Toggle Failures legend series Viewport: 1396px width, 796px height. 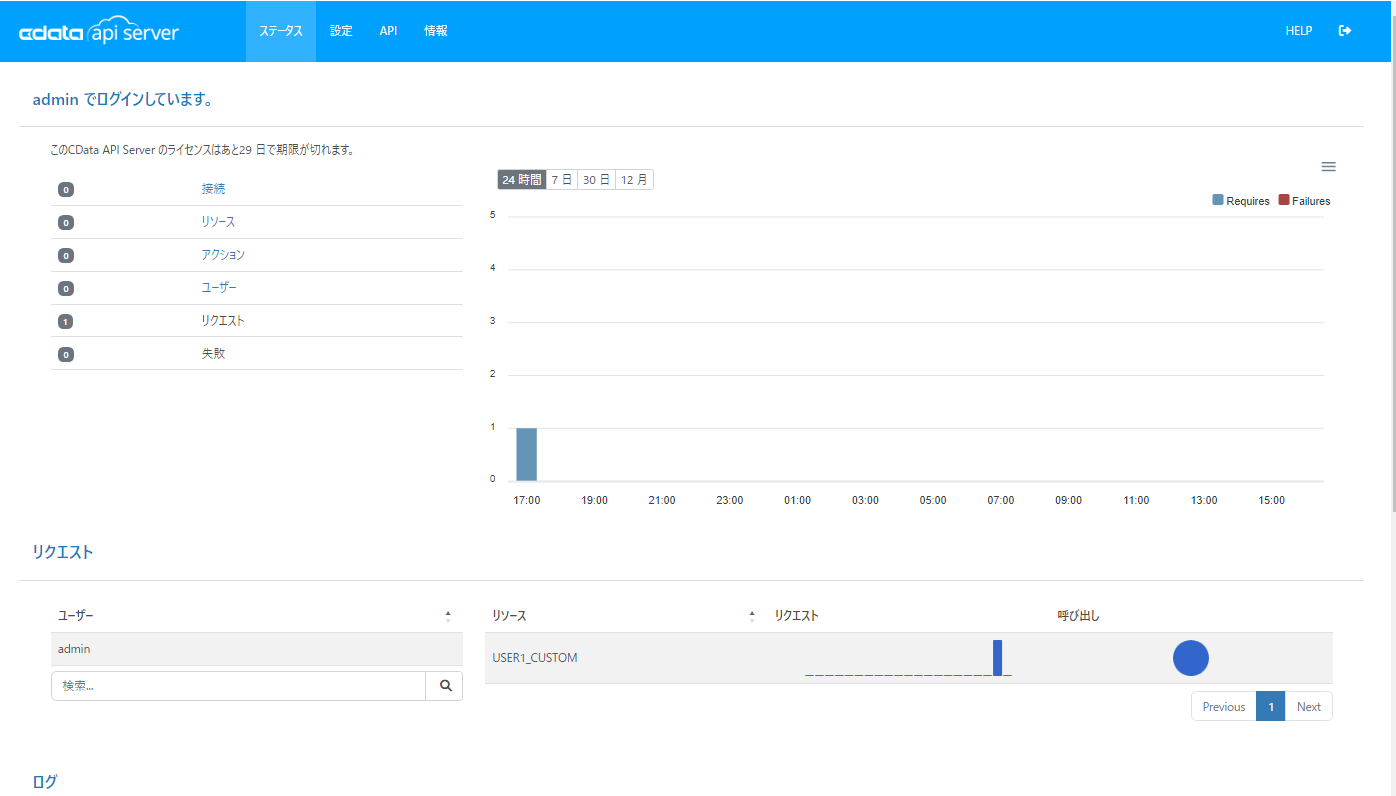(1304, 201)
